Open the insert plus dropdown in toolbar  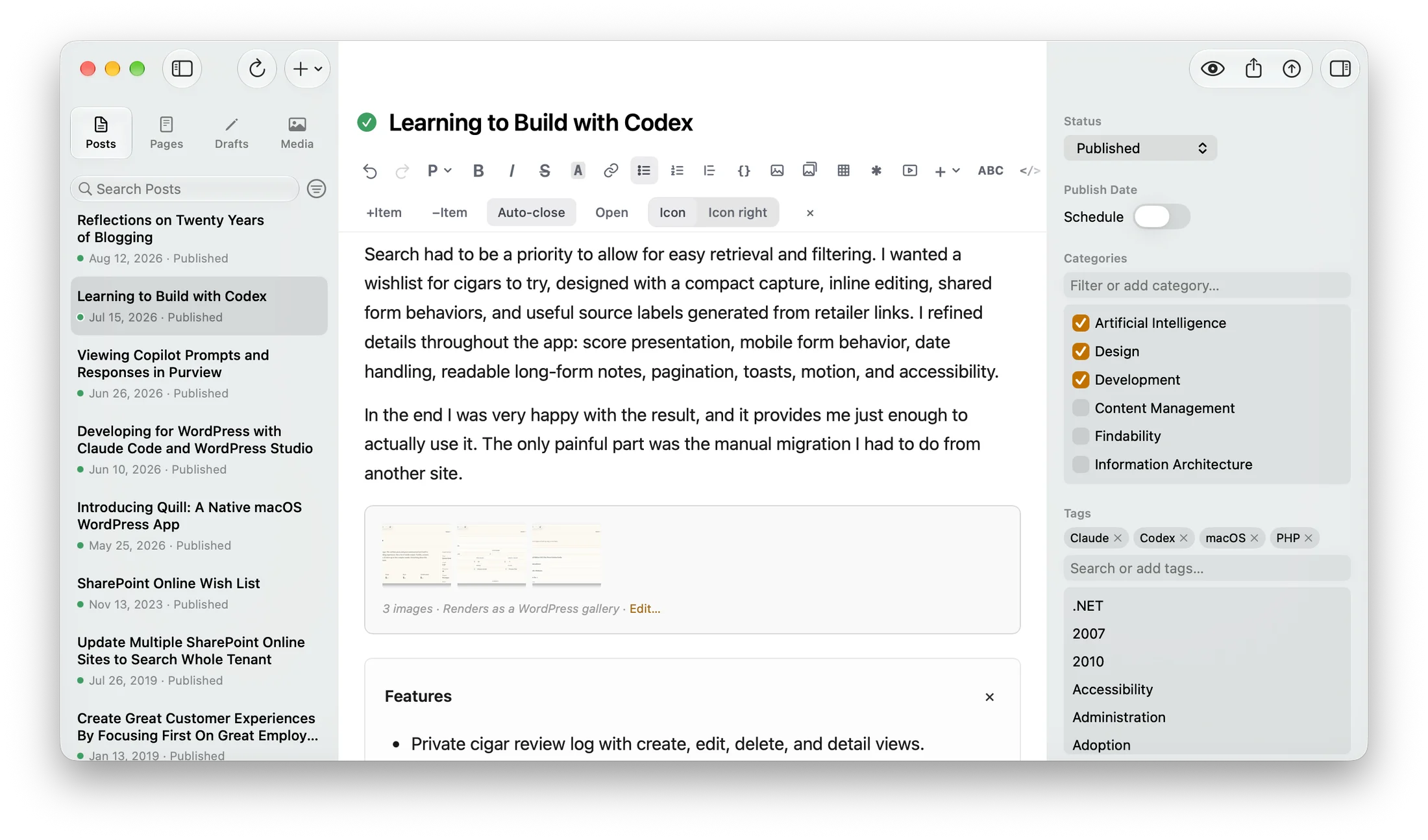[x=947, y=171]
